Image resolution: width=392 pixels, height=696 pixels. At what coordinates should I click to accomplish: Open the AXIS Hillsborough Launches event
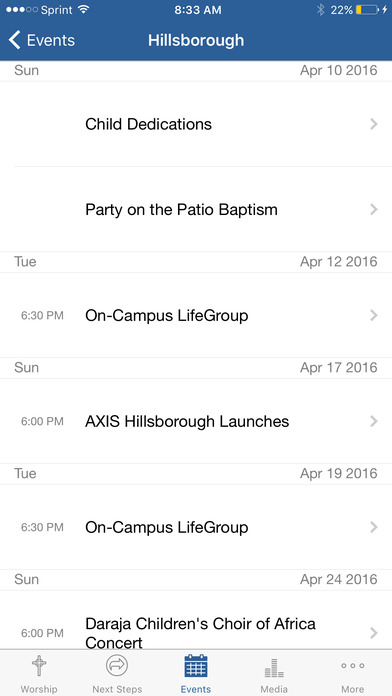point(196,421)
